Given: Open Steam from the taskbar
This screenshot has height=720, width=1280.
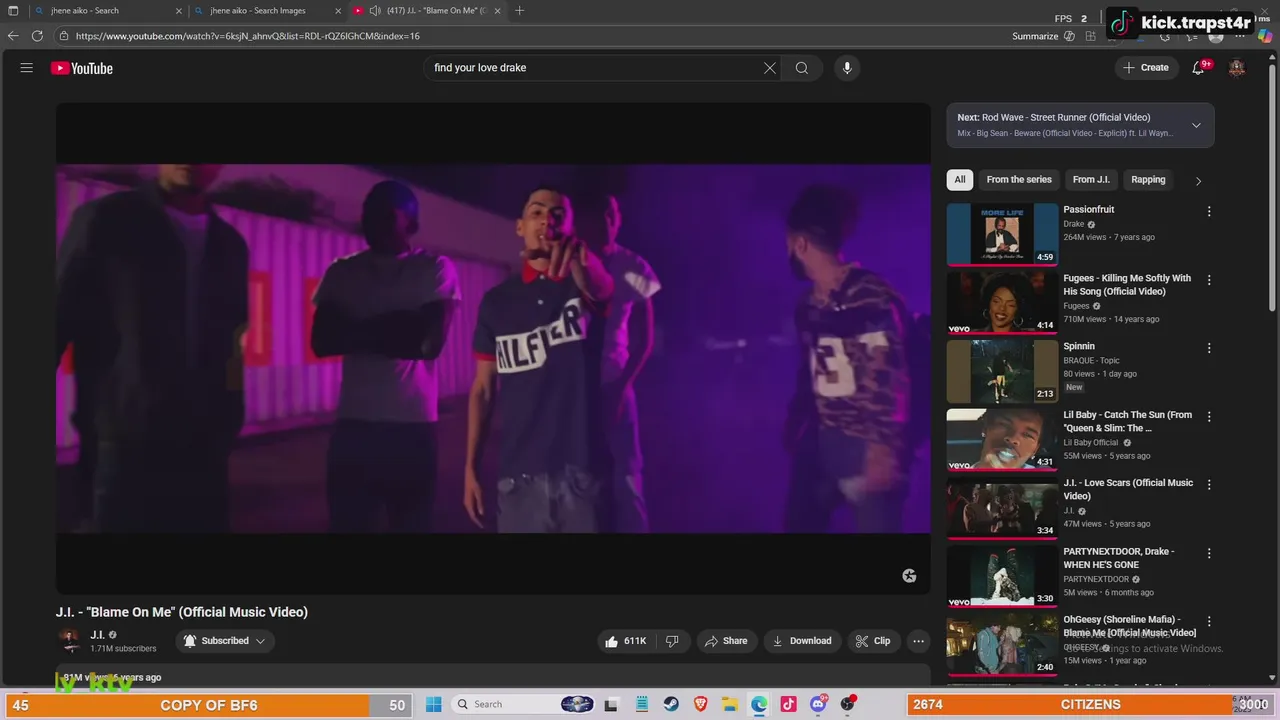Looking at the screenshot, I should [x=671, y=704].
